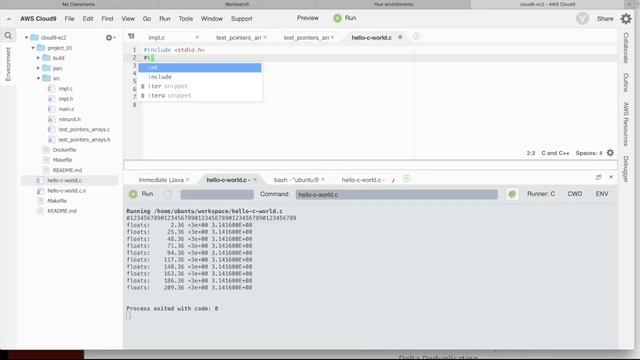Open Runner: C dropdown
Image resolution: width=640 pixels, height=360 pixels.
(x=541, y=194)
